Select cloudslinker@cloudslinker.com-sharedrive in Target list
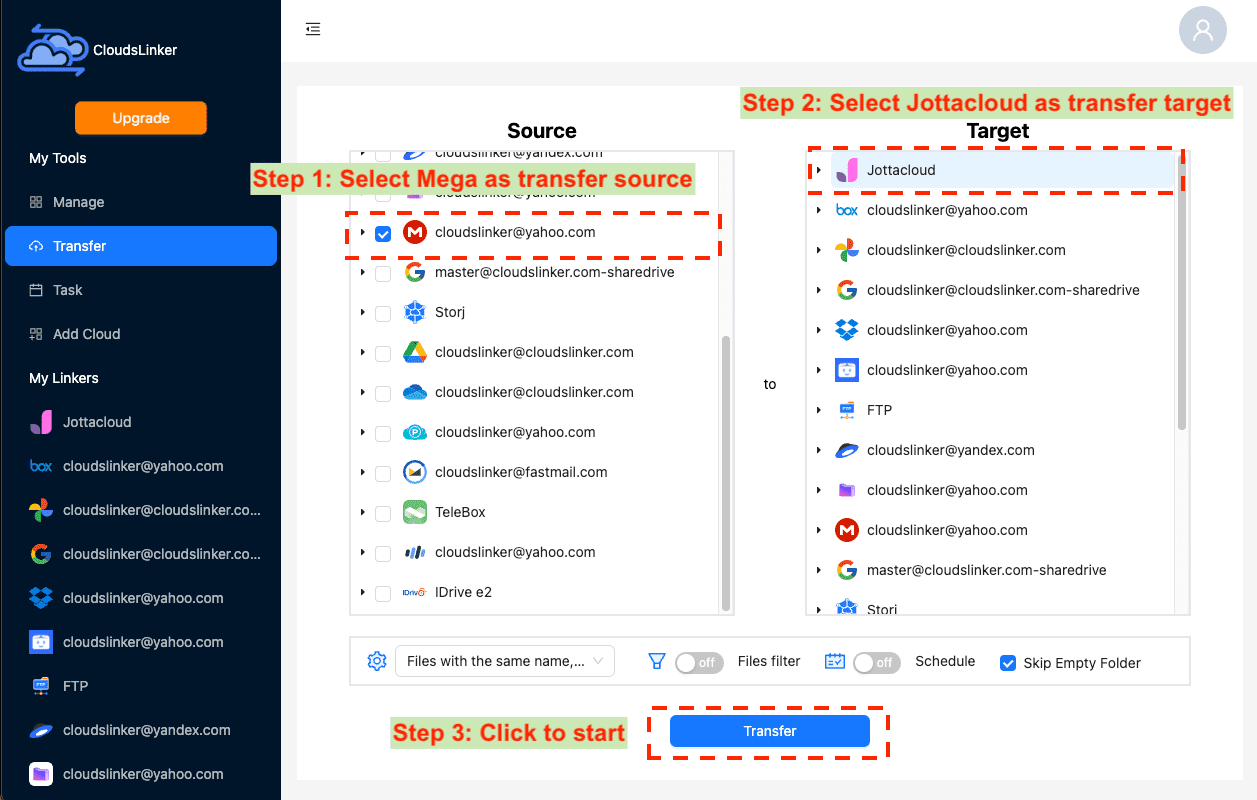The height and width of the screenshot is (800, 1257). click(1003, 290)
